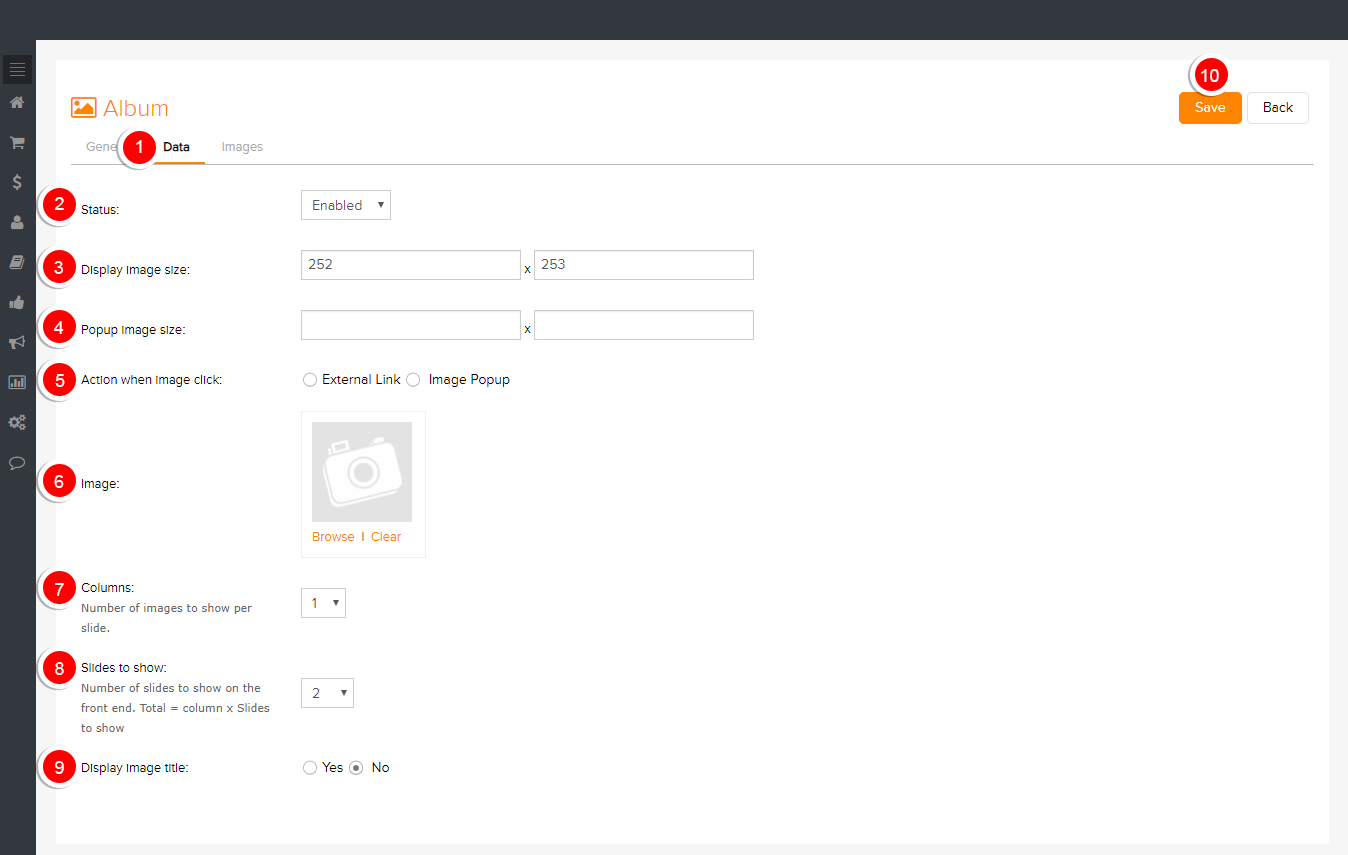This screenshot has height=855, width=1348.
Task: Open the user icon in sidebar
Action: pyautogui.click(x=17, y=222)
